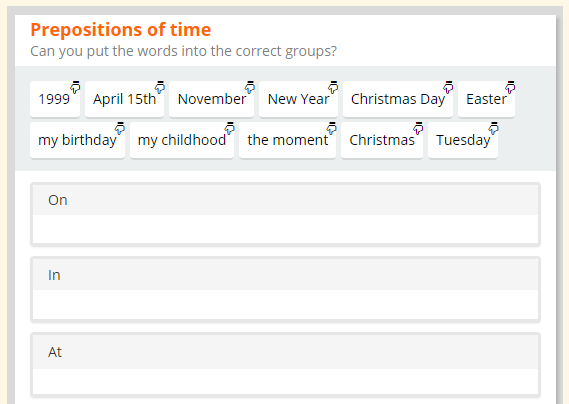The height and width of the screenshot is (404, 569).
Task: Click the drag icon on my birthday card
Action: (120, 128)
